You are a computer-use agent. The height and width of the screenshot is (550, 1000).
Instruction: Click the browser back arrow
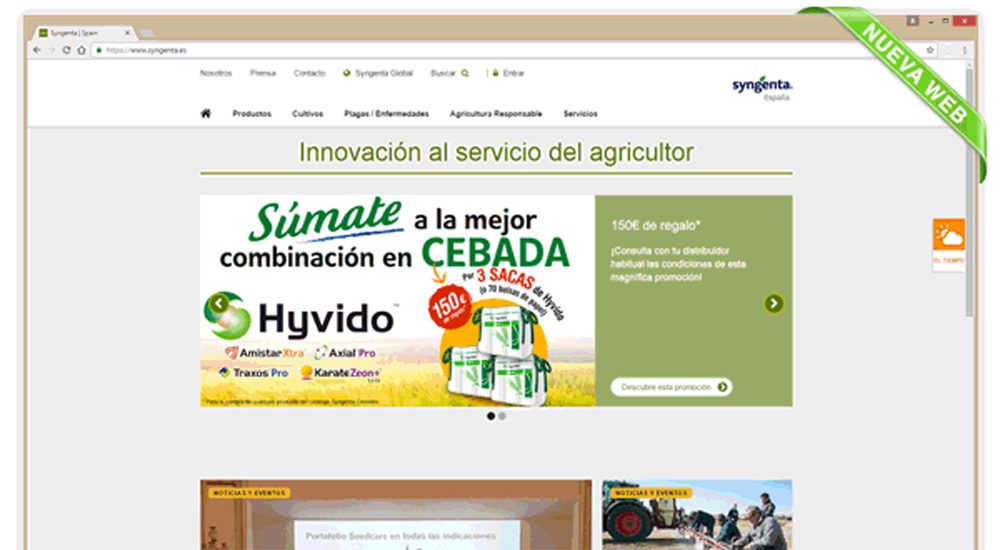point(38,50)
